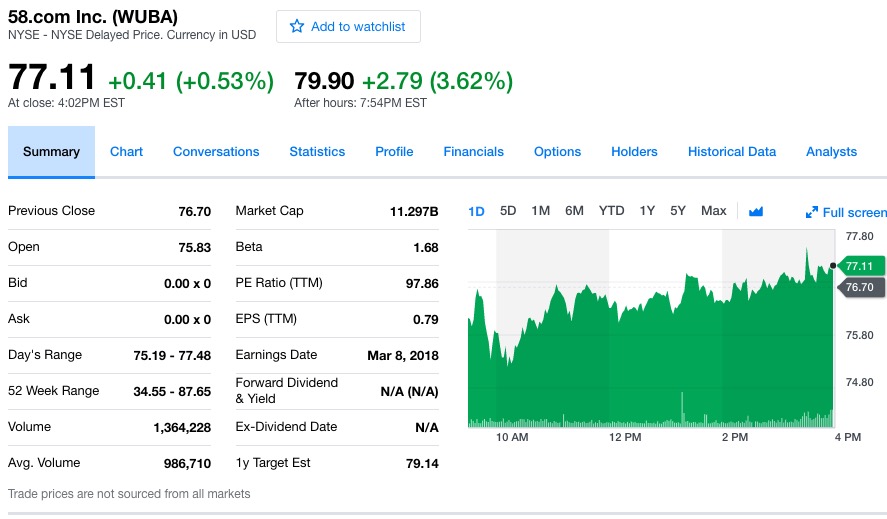
Task: Click the trade prices disclaimer text
Action: 129,494
